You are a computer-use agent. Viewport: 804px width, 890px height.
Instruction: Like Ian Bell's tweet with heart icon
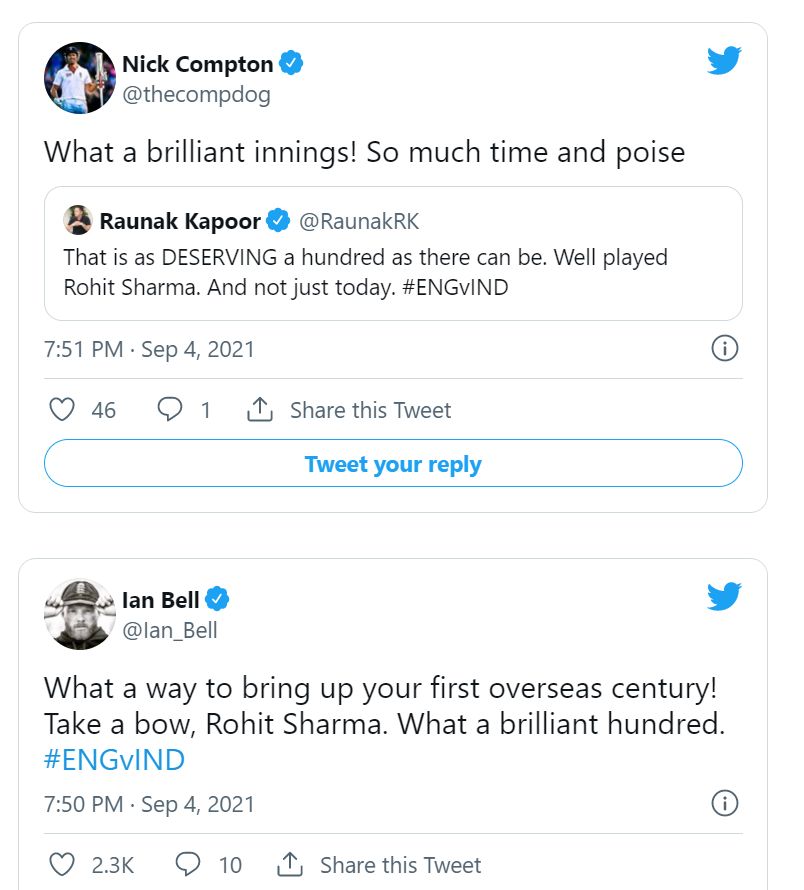[62, 864]
